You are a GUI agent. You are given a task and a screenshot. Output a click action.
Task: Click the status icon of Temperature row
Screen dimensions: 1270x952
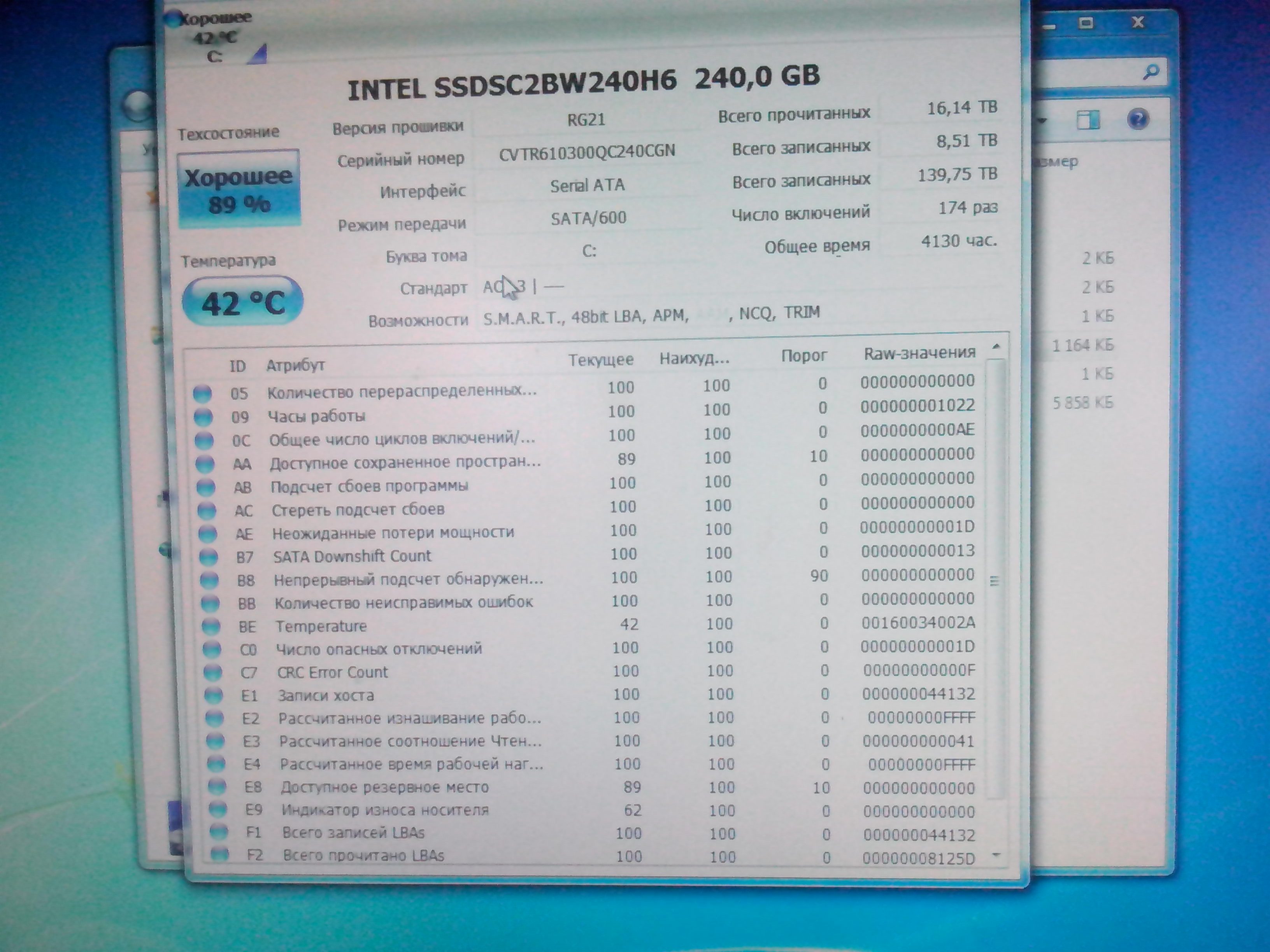coord(211,626)
